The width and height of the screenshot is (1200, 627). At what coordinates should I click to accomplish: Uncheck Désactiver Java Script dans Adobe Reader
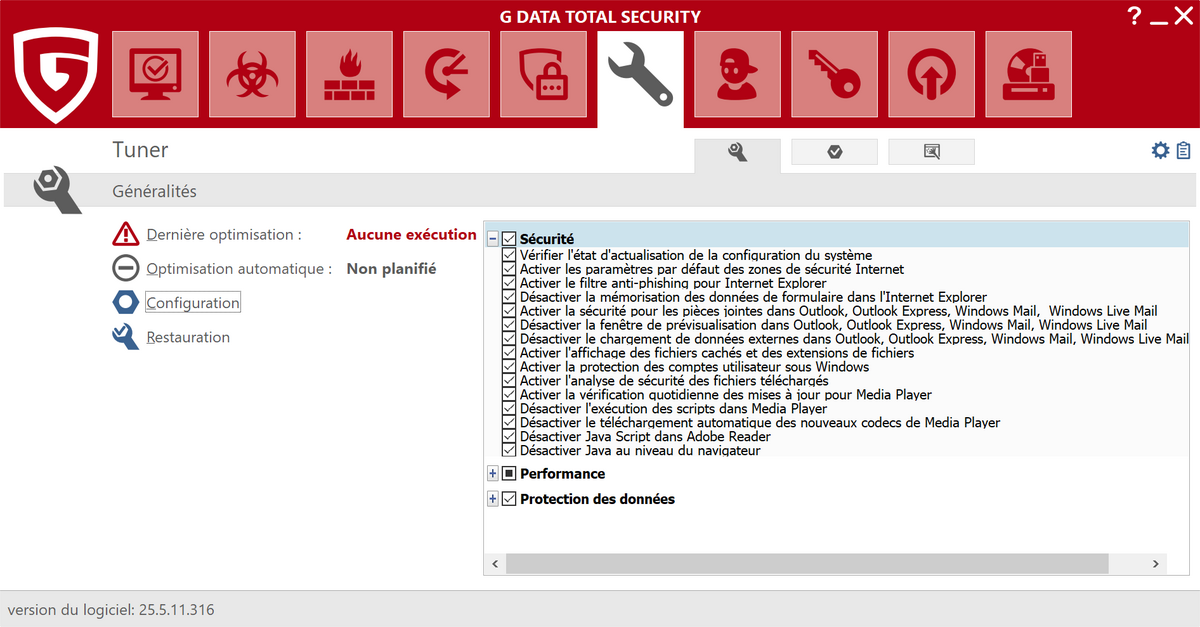[x=509, y=437]
